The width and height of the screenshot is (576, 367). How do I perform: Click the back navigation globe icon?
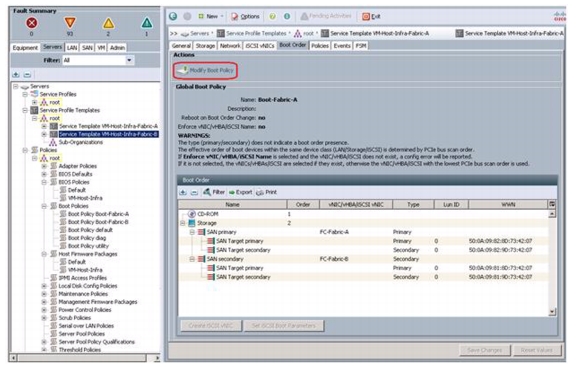pyautogui.click(x=173, y=16)
